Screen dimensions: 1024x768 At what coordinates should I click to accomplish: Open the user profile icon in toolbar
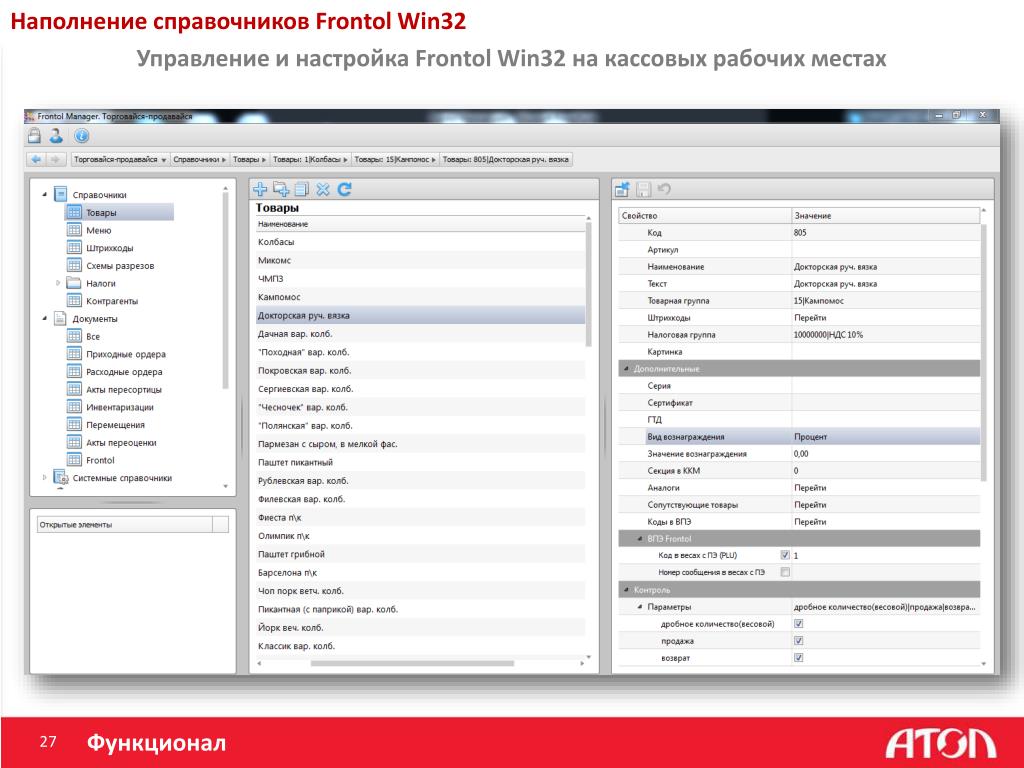(x=57, y=136)
